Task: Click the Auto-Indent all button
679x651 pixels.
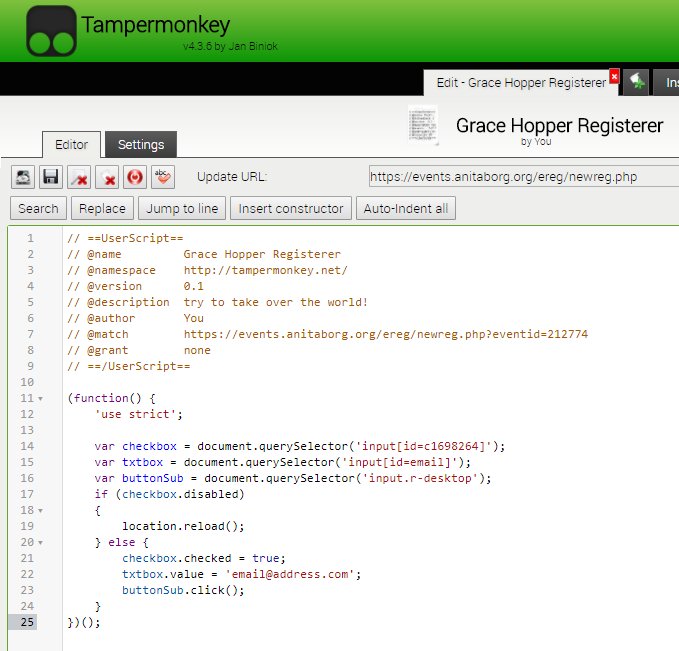Action: coord(406,209)
